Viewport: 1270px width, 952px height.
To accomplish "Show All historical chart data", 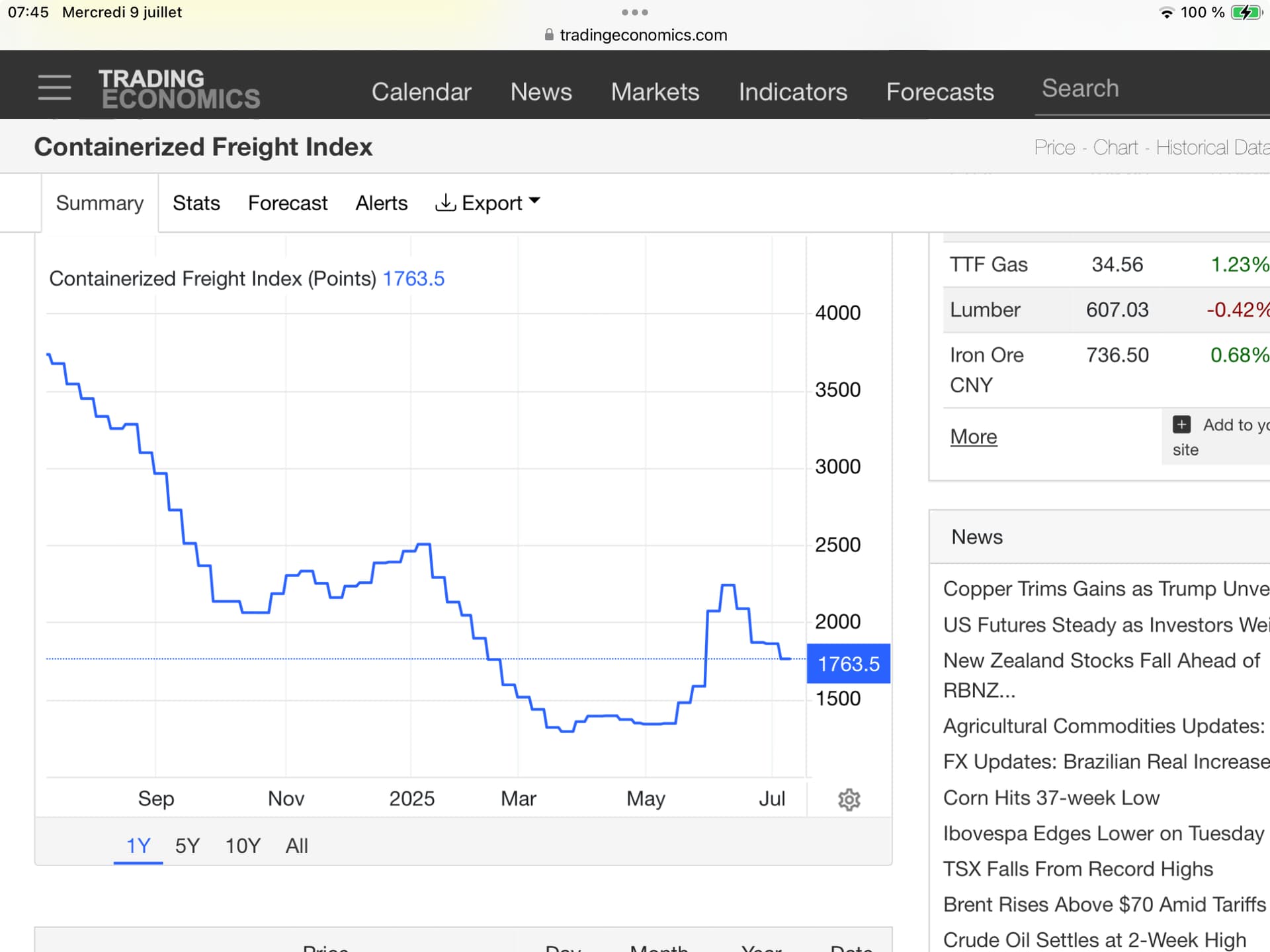I will point(296,846).
